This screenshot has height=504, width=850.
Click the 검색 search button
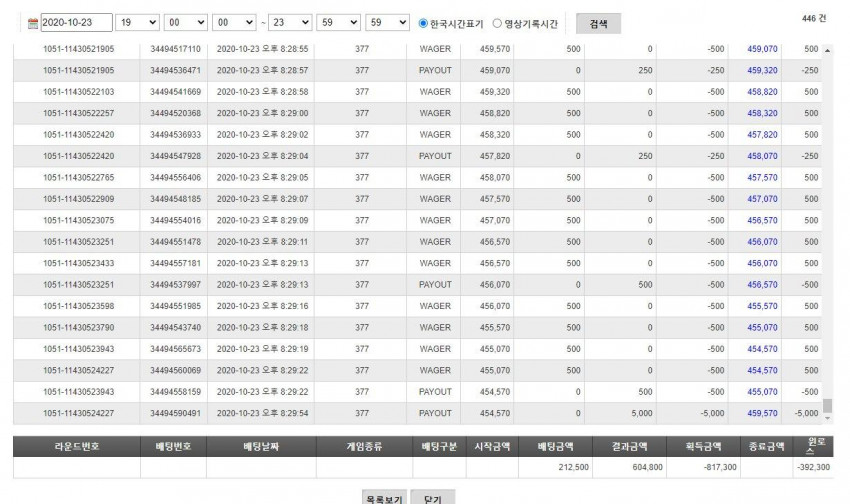[x=598, y=24]
